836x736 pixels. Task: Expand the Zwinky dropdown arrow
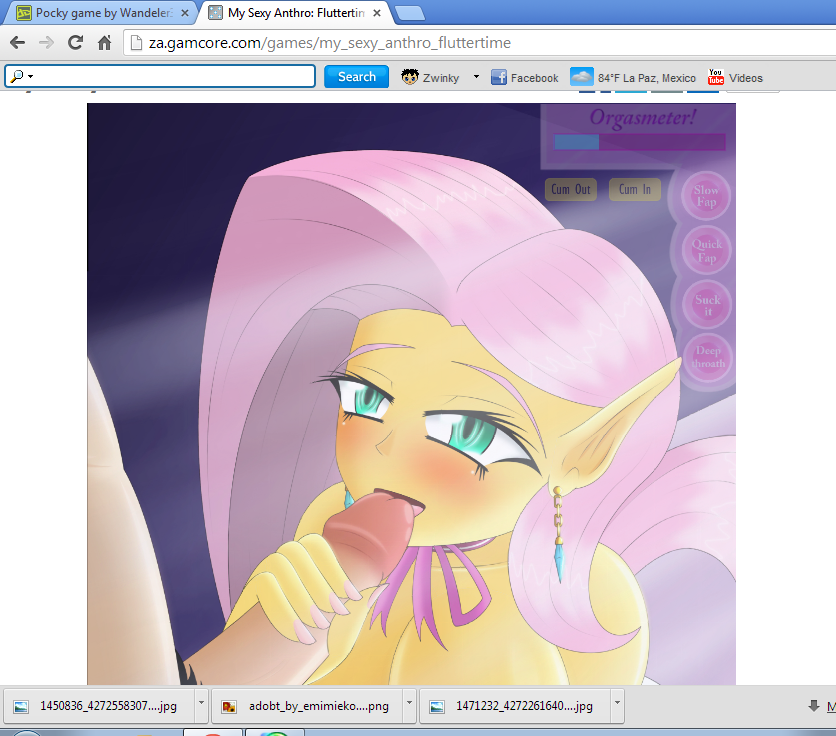476,77
